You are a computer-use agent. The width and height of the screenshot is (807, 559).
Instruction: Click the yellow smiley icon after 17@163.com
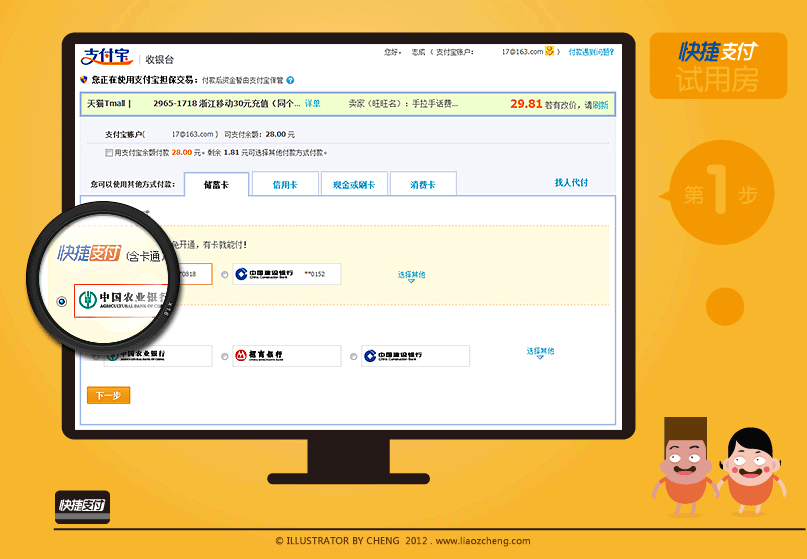click(x=550, y=51)
